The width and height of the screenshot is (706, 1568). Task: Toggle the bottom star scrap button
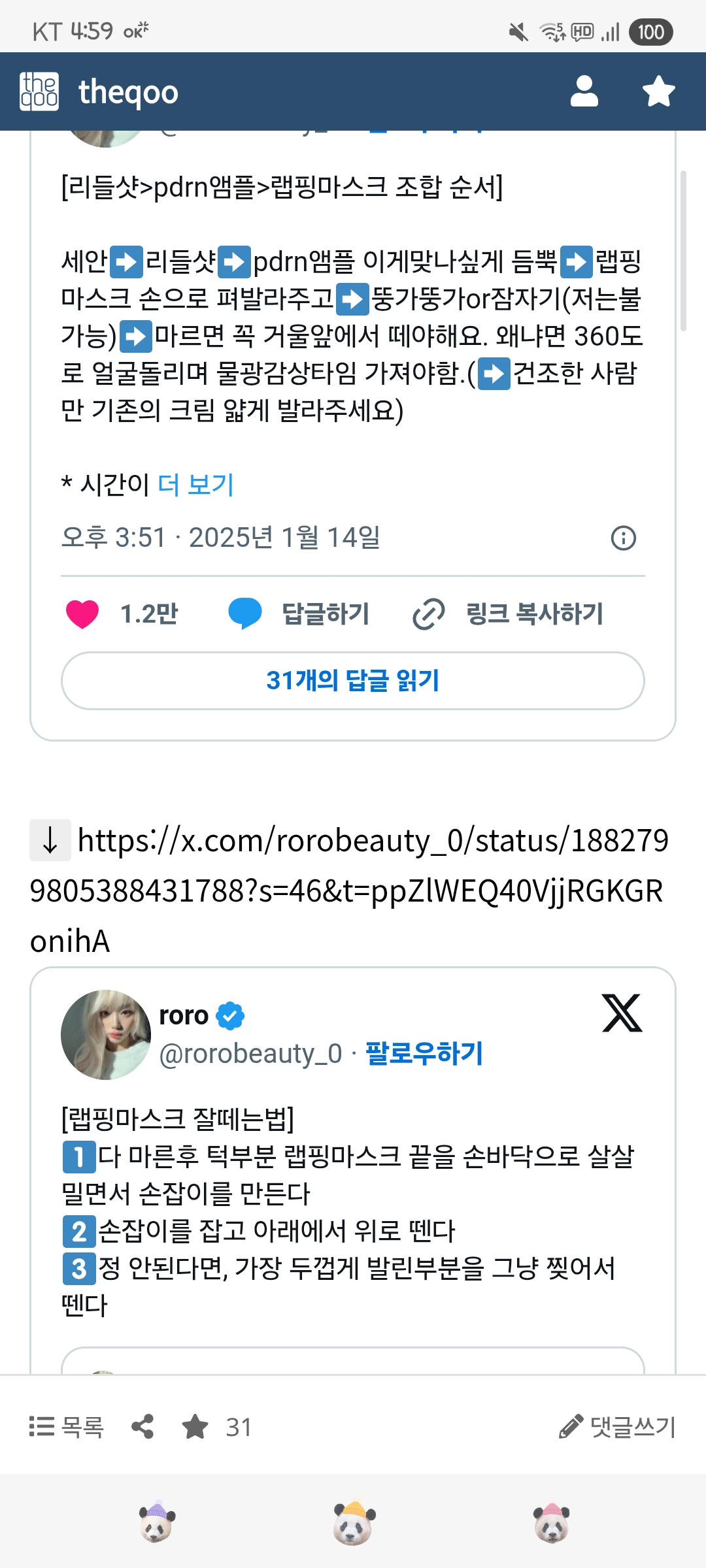pos(195,1427)
